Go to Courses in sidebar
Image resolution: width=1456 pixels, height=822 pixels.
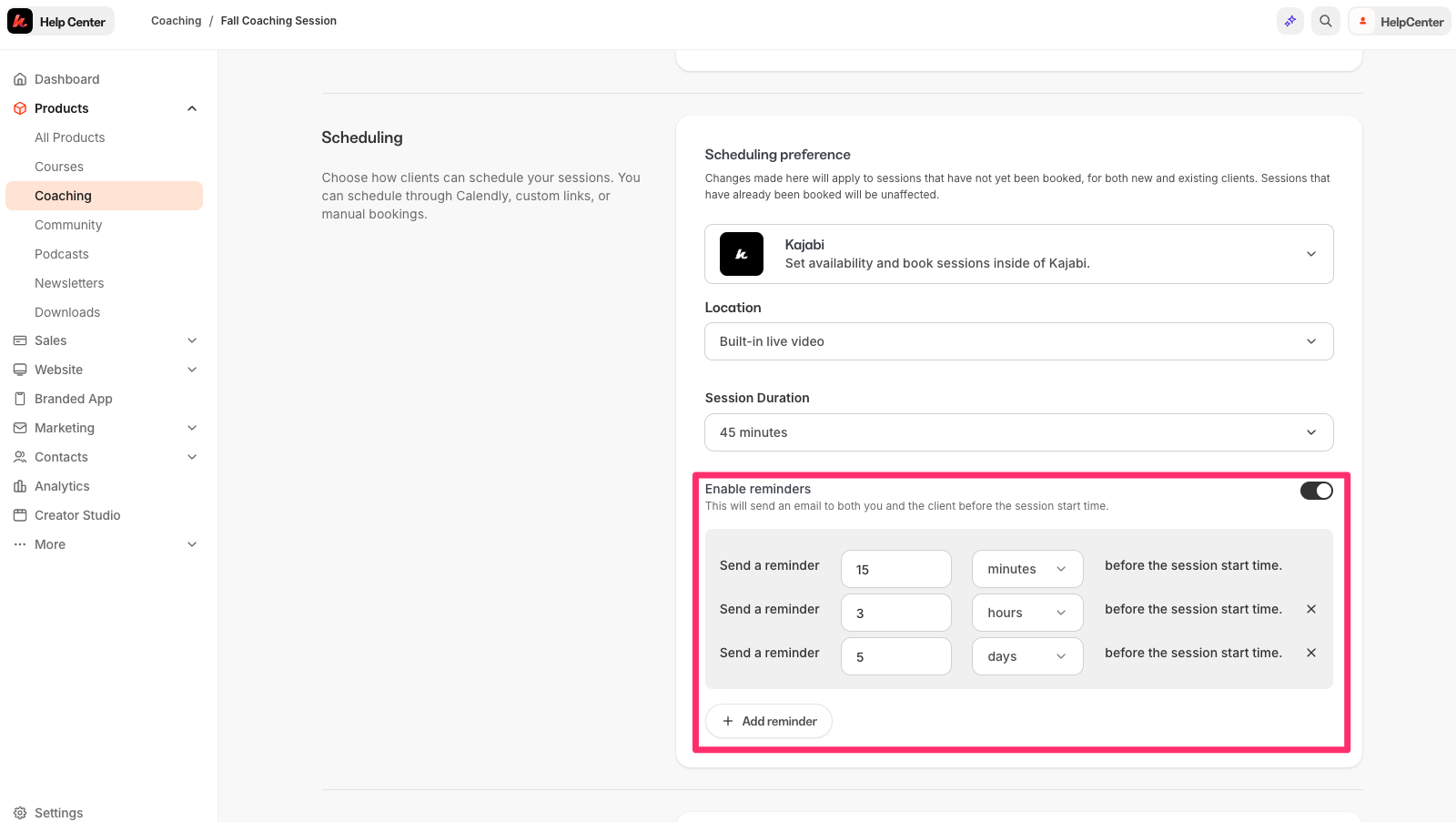point(59,167)
